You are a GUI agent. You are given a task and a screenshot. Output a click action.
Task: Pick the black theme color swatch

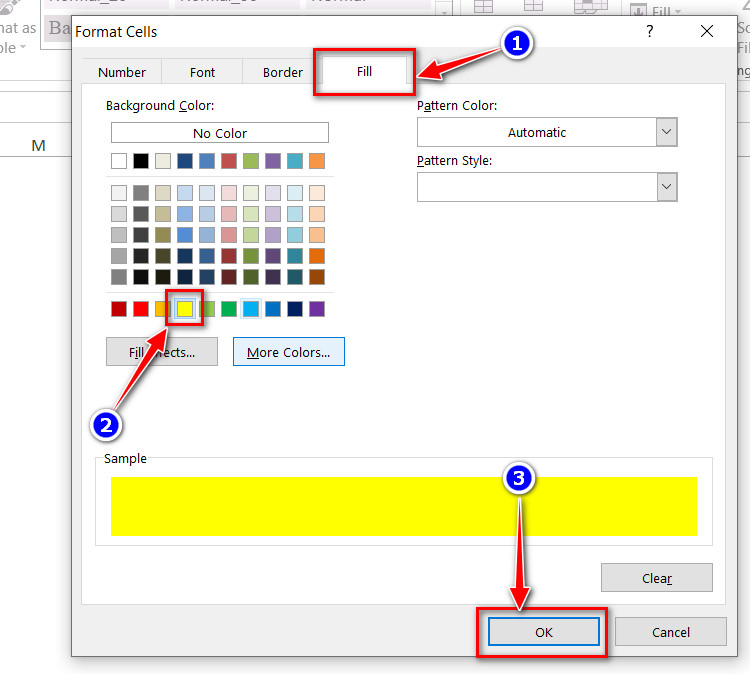141,161
